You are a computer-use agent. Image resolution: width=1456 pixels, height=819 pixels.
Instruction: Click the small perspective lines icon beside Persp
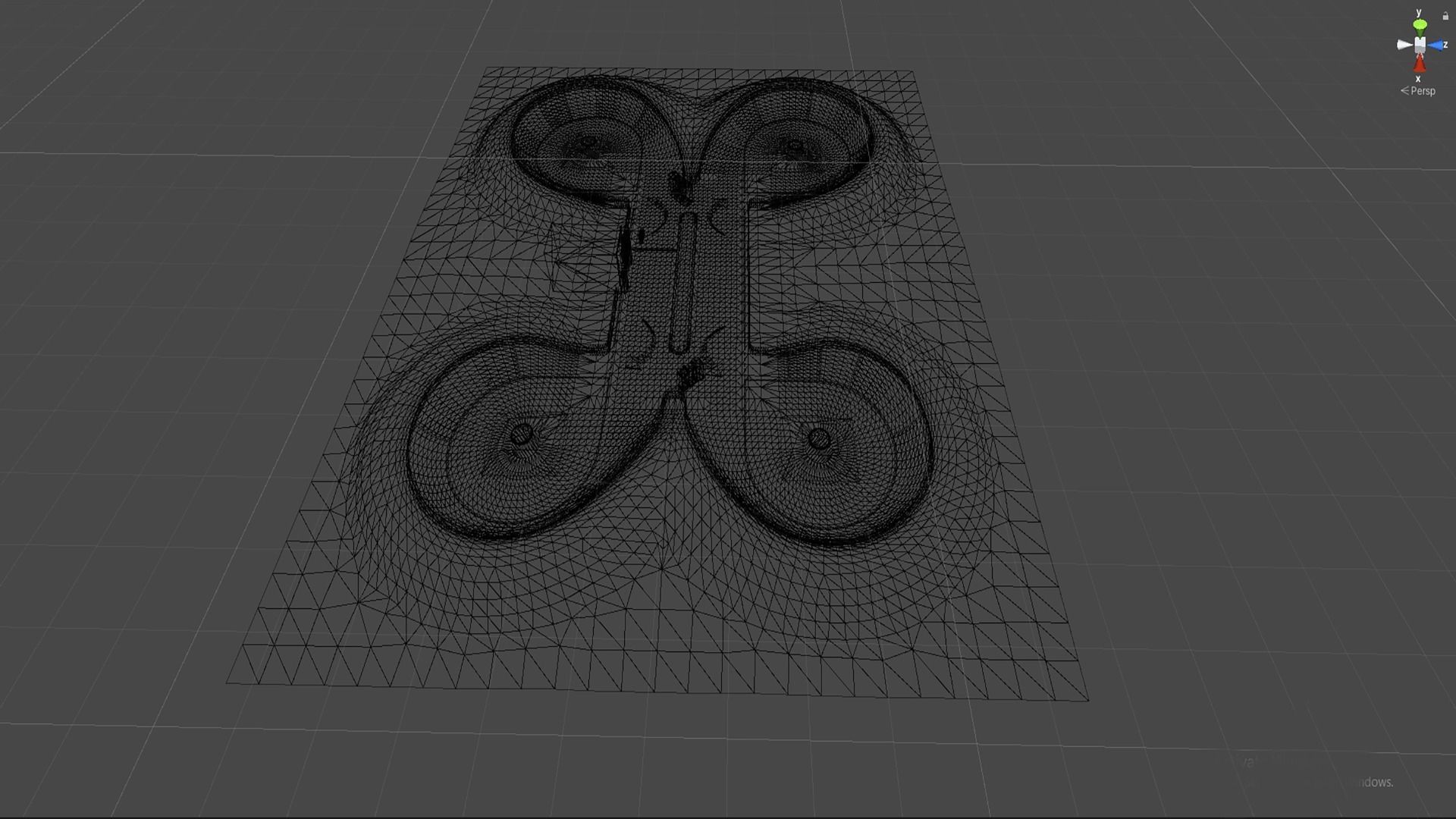pyautogui.click(x=1404, y=91)
